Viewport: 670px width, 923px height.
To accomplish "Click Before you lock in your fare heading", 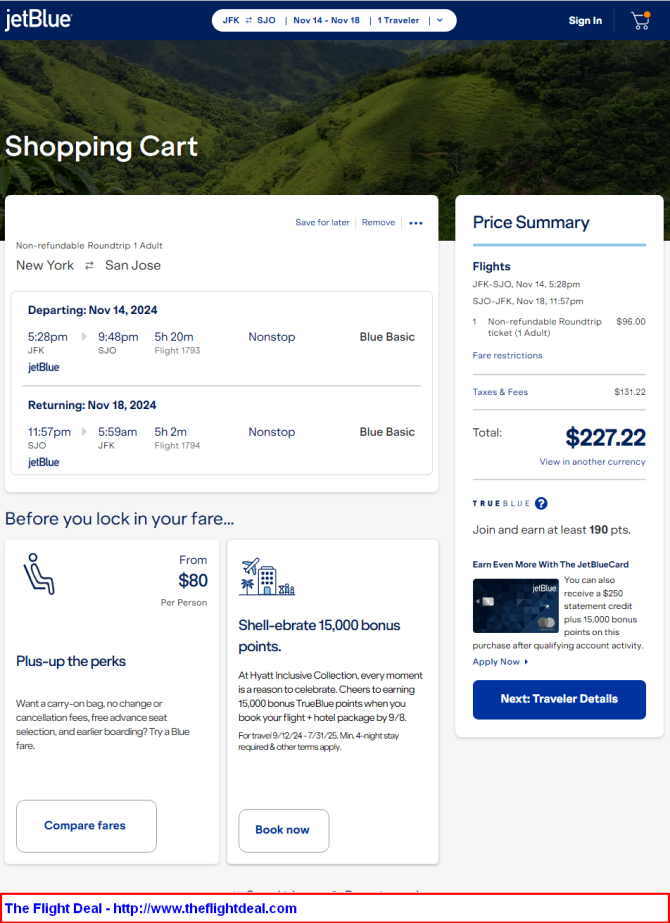I will point(120,519).
